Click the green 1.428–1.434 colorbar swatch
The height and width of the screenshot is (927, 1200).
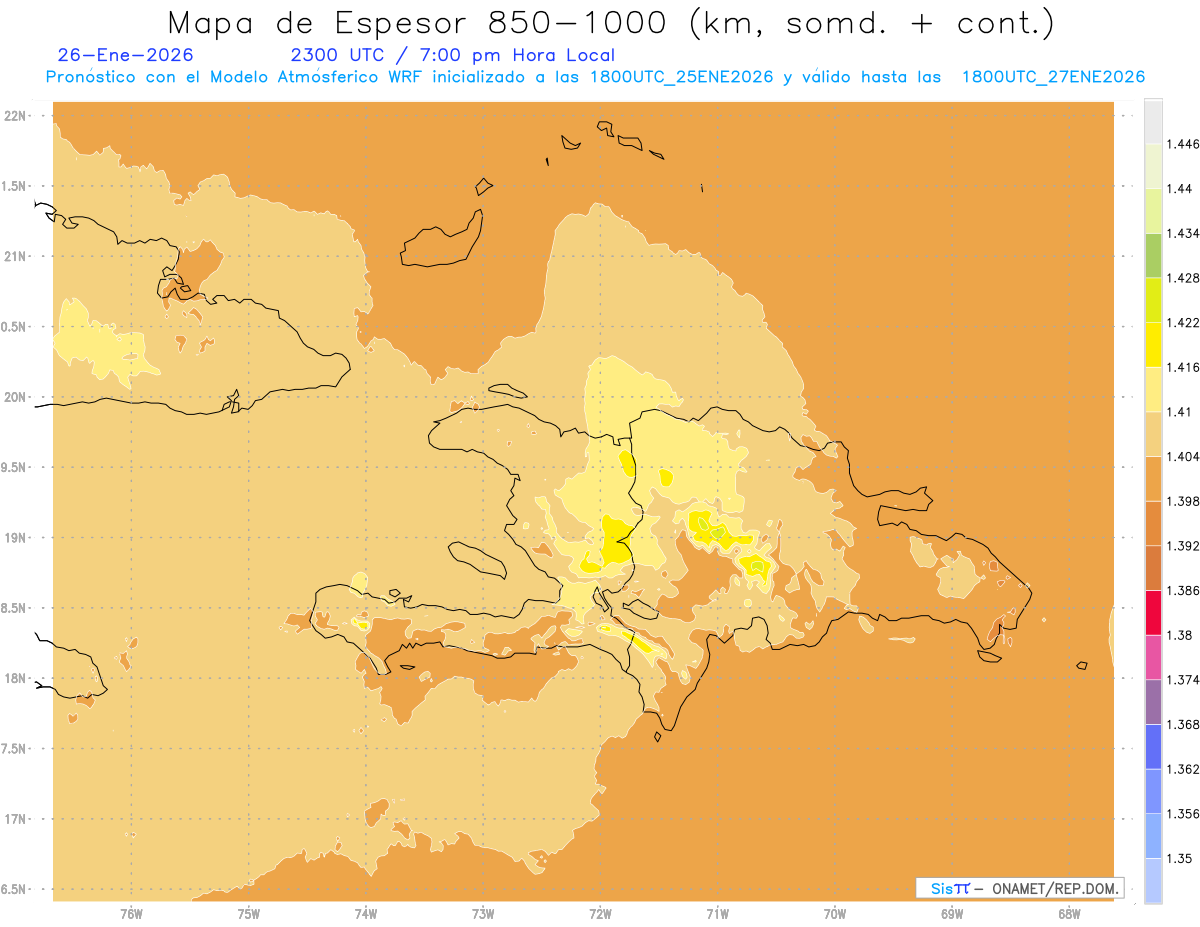[1153, 255]
